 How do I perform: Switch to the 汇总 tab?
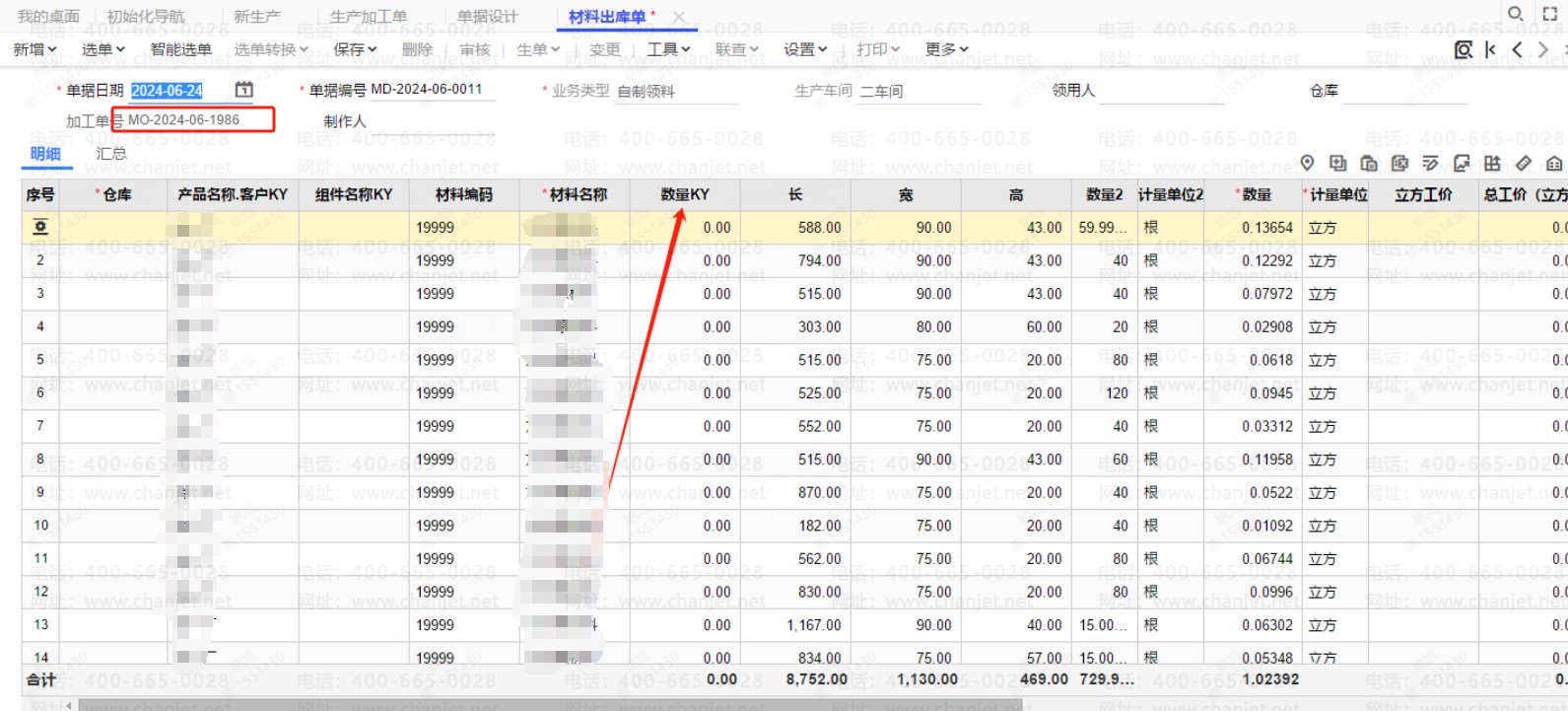pyautogui.click(x=111, y=154)
